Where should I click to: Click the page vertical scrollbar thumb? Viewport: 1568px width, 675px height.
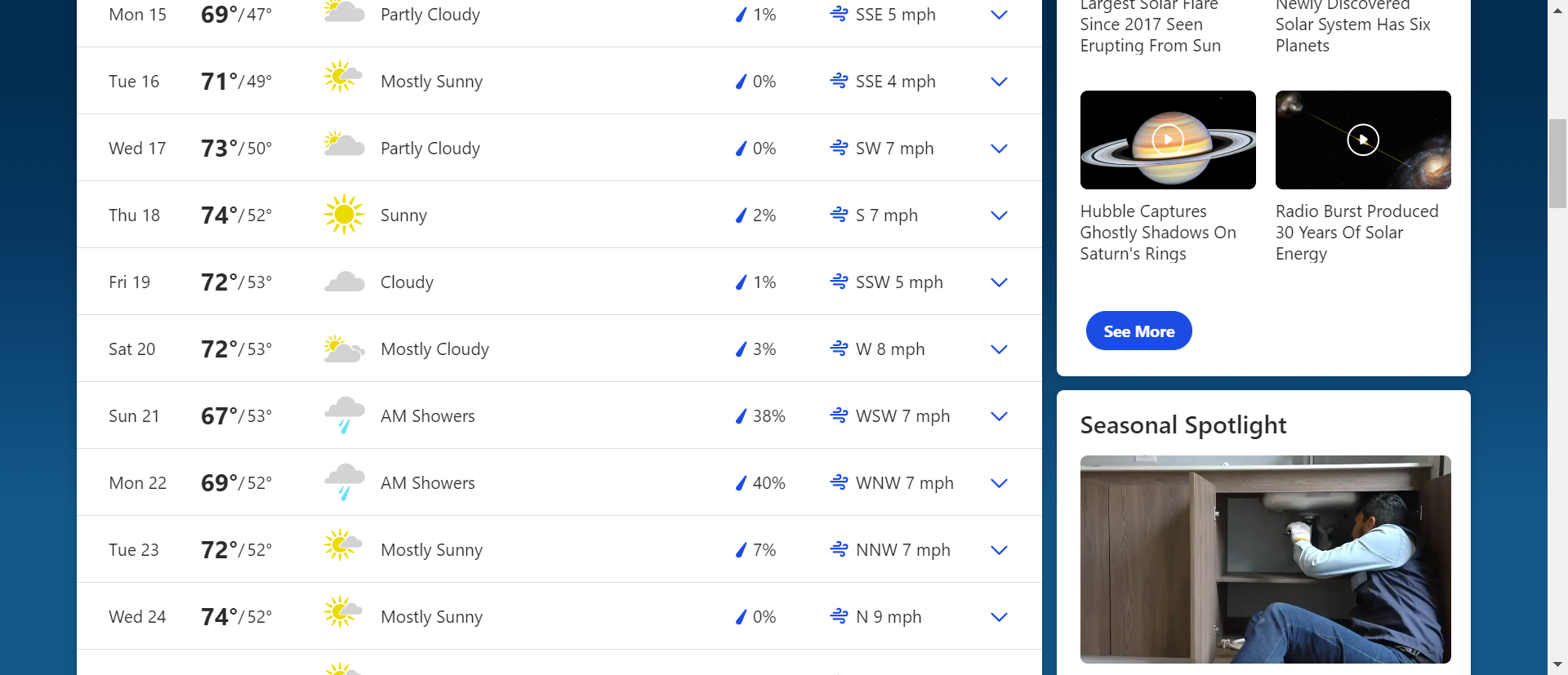click(1557, 163)
